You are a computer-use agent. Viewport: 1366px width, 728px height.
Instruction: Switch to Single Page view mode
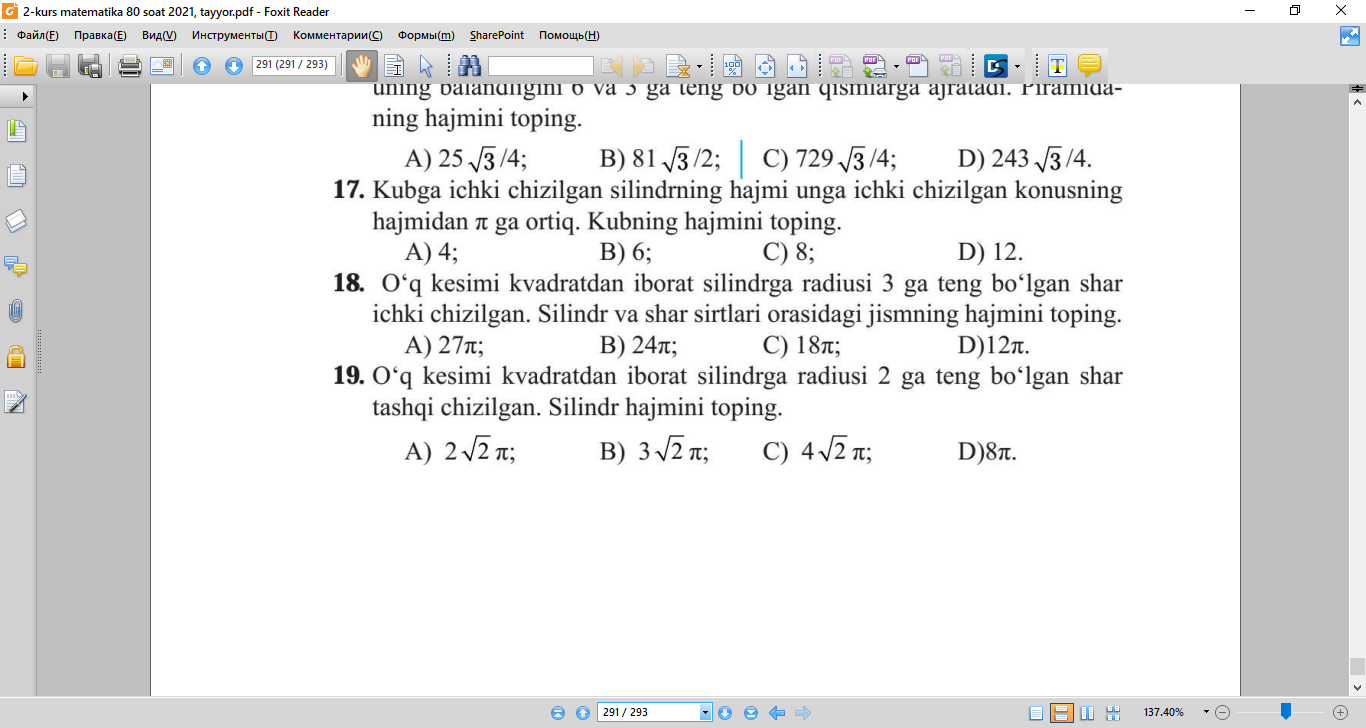click(x=1036, y=712)
